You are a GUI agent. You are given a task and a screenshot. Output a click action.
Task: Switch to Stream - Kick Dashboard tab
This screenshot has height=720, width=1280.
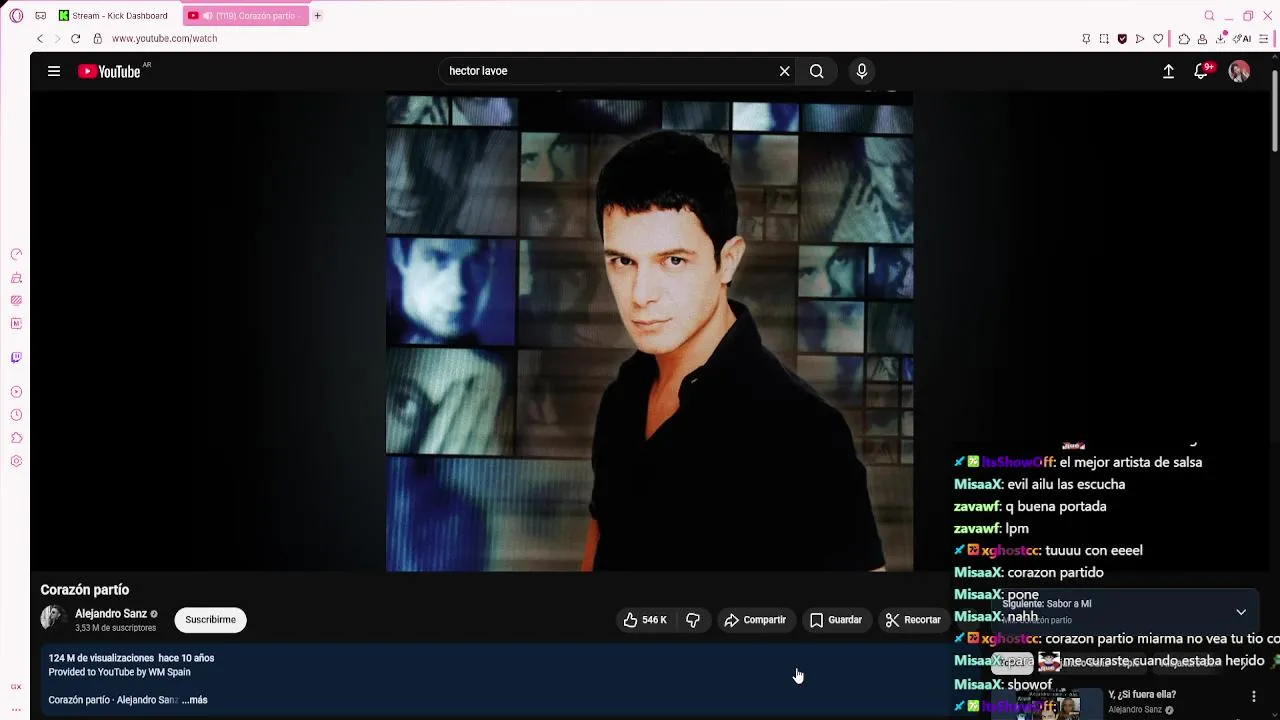point(114,16)
